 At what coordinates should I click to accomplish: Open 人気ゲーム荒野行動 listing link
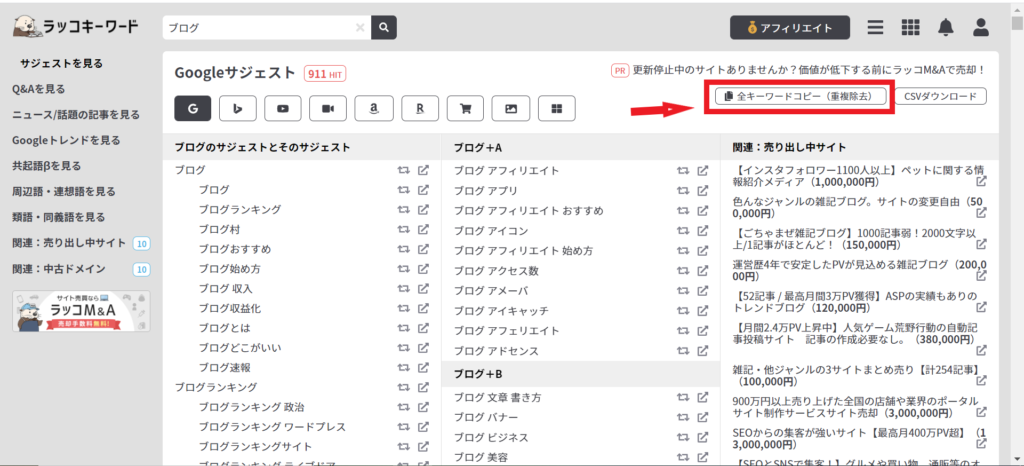(x=854, y=334)
